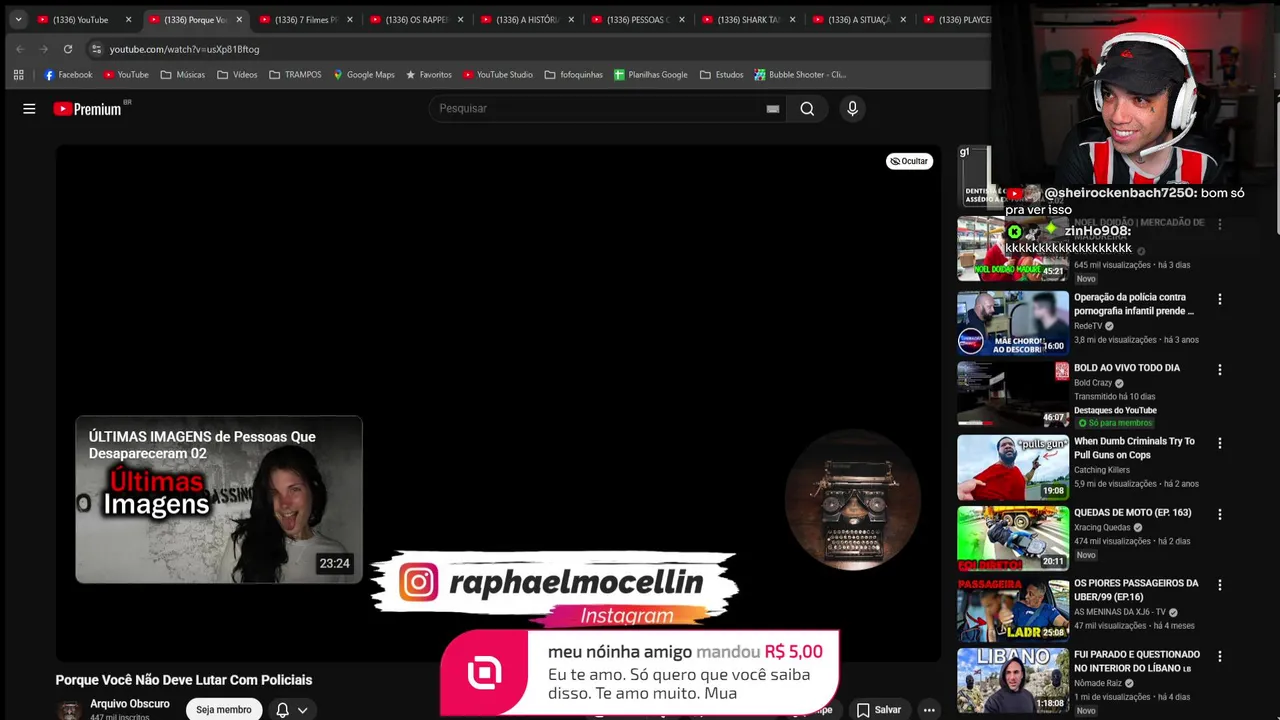Open 'FUI PARADO E QUESTIONADO' LIBANO thumbnail

coord(1013,680)
